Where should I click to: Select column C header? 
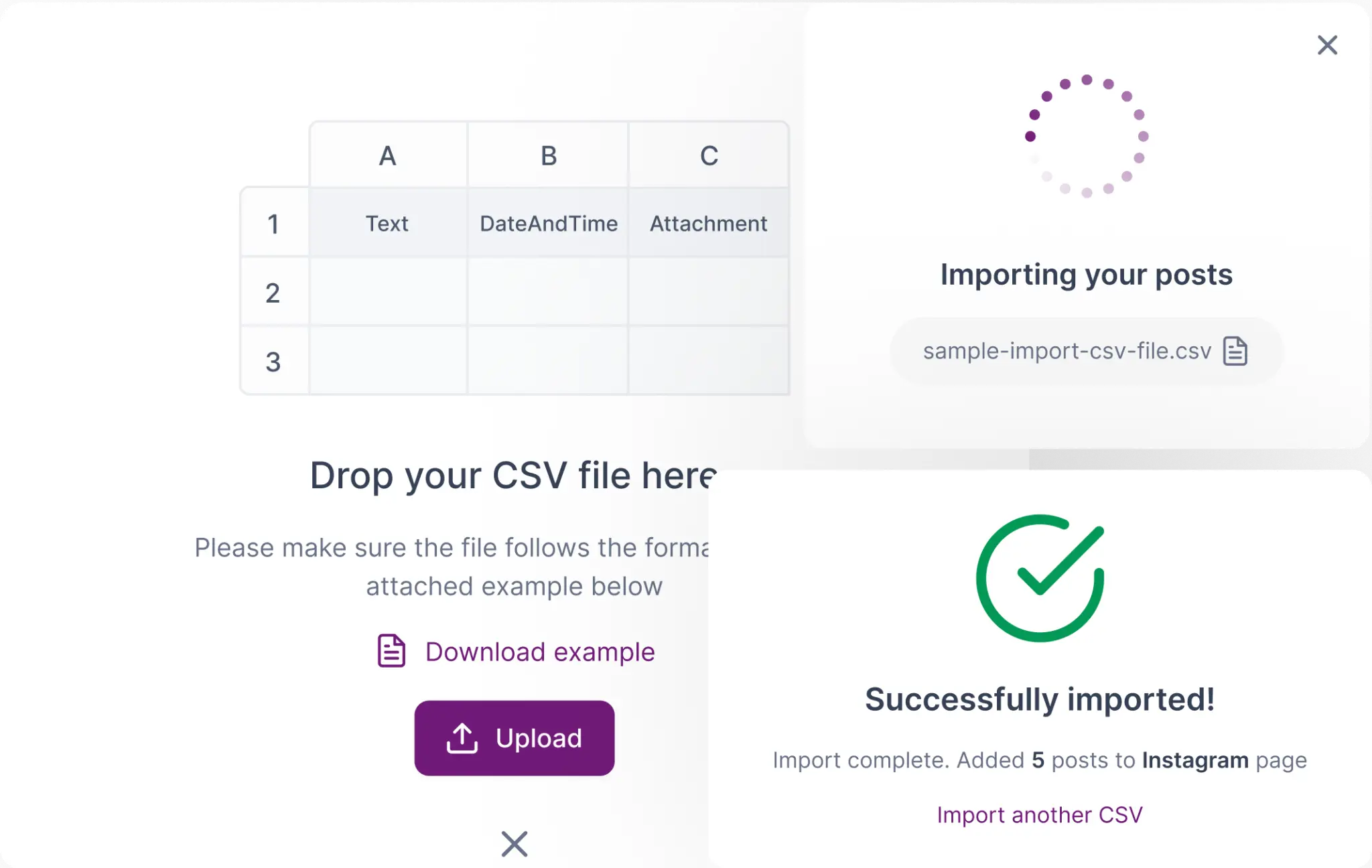(709, 155)
